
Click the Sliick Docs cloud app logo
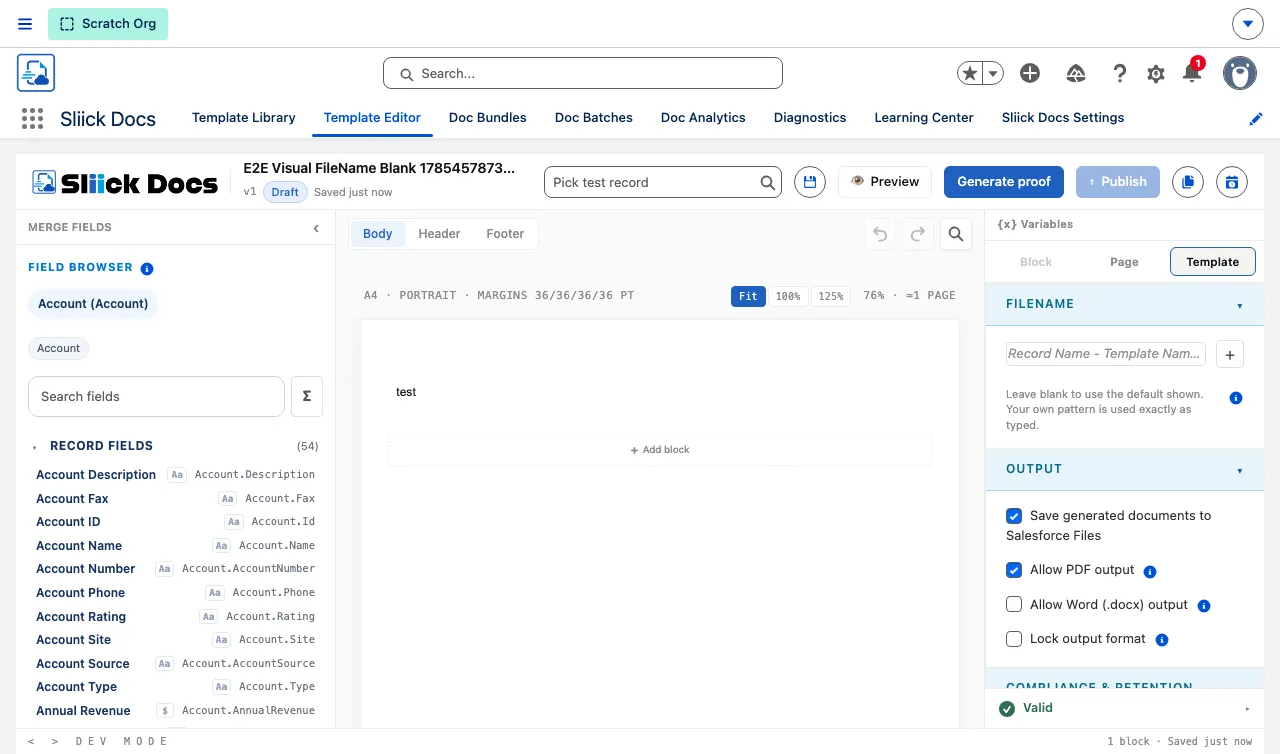click(x=36, y=73)
